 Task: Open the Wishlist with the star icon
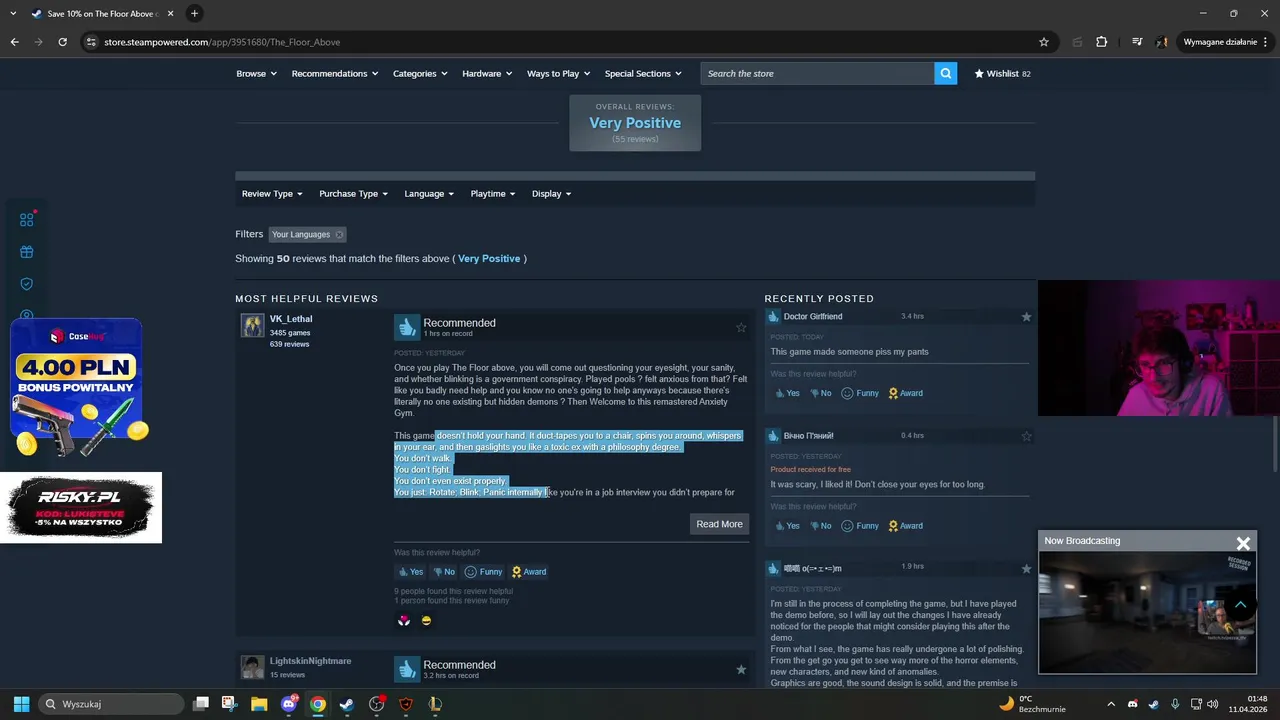1002,73
